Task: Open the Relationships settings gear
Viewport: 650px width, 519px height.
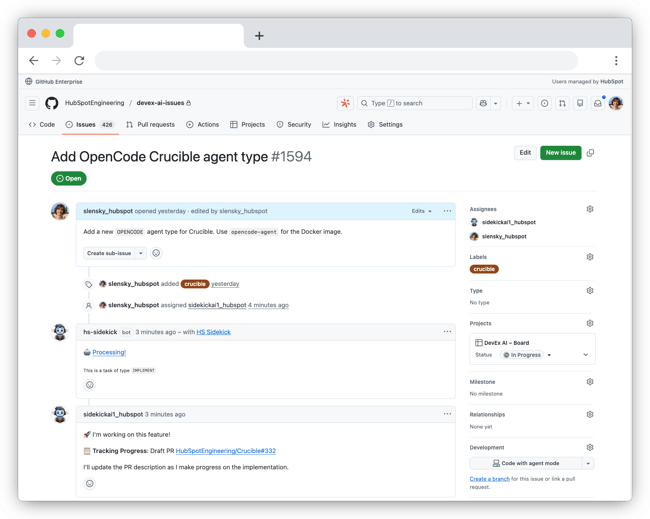Action: tap(590, 414)
